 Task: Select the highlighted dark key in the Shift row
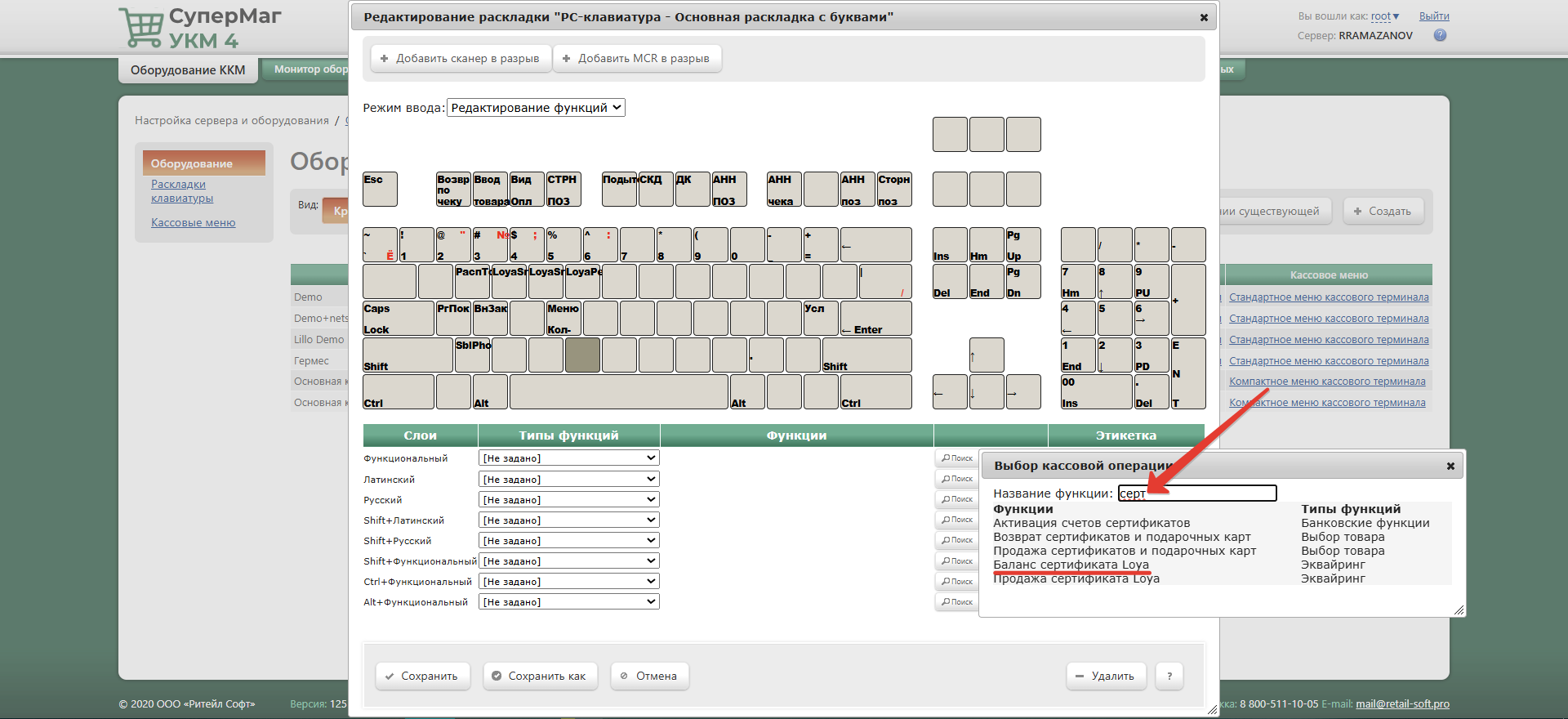[582, 355]
